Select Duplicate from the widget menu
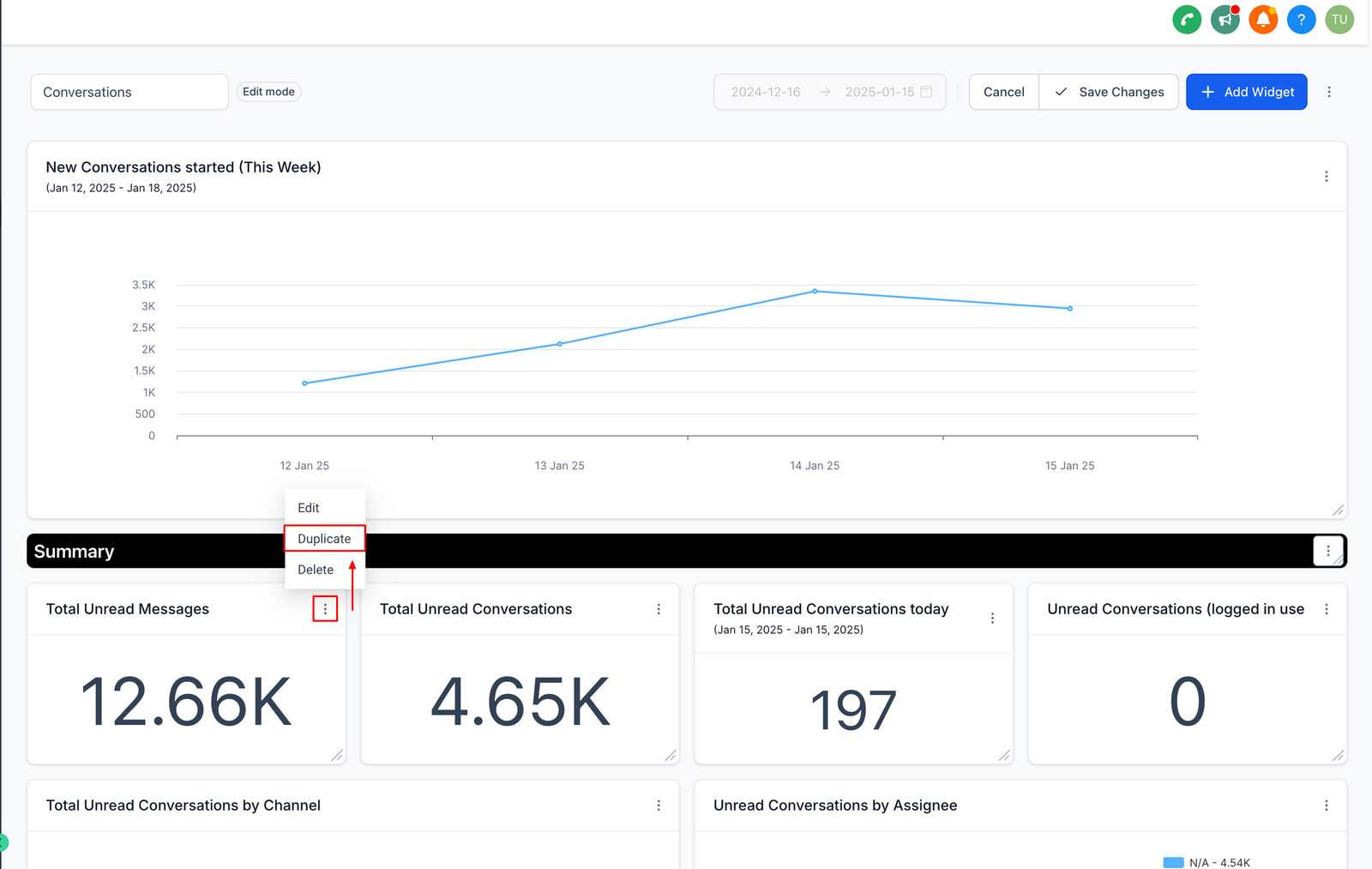1372x869 pixels. tap(324, 539)
